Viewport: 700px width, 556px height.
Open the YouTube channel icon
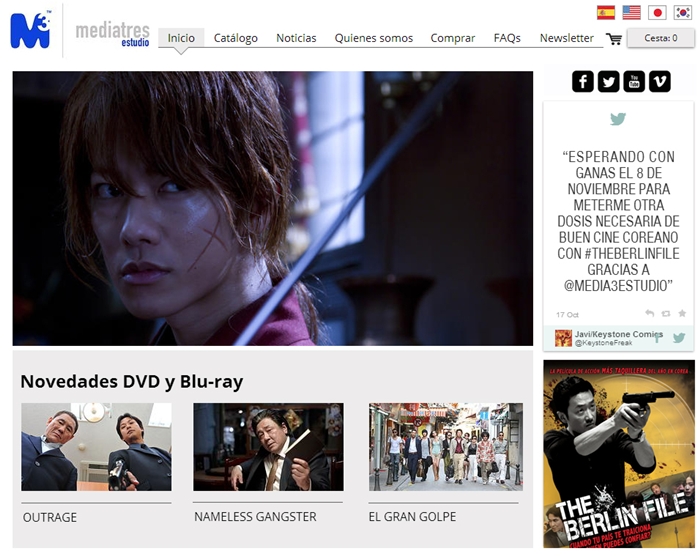tap(634, 81)
